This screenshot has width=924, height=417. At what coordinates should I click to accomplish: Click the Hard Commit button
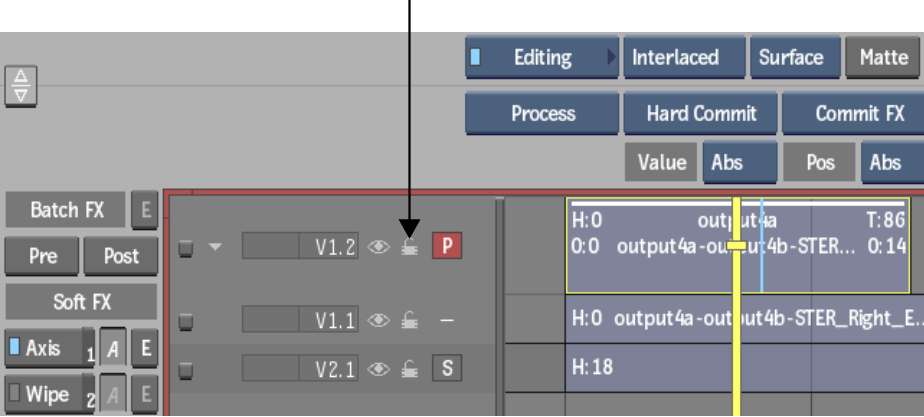tap(701, 113)
